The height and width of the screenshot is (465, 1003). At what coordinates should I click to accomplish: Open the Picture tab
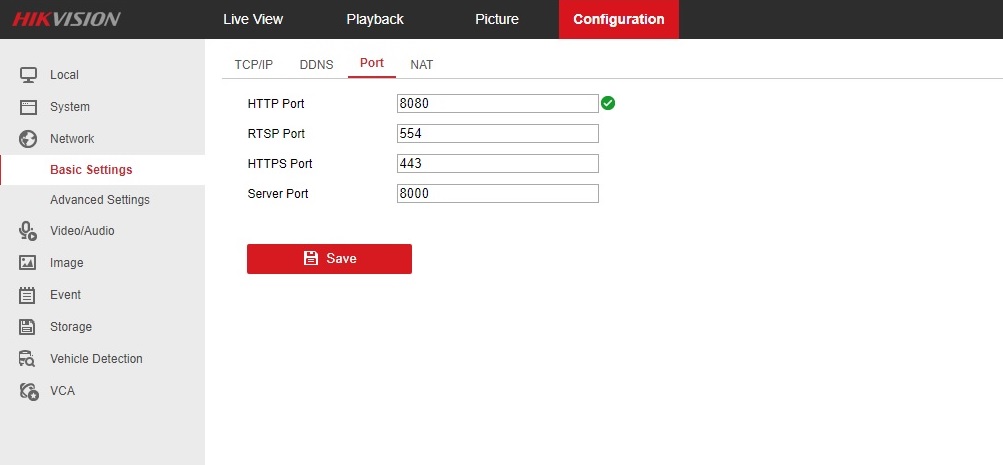[497, 19]
